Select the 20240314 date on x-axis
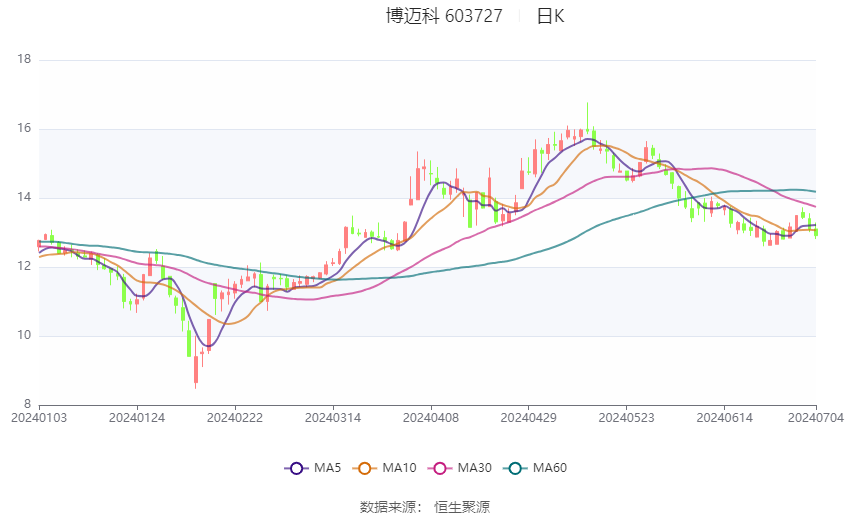The image size is (850, 517). [x=332, y=416]
